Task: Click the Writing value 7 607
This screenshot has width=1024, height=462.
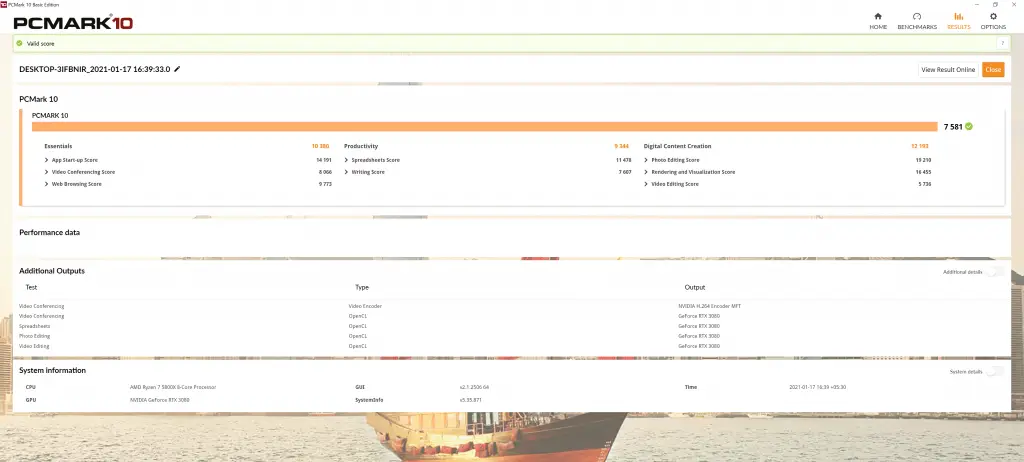Action: coord(625,172)
